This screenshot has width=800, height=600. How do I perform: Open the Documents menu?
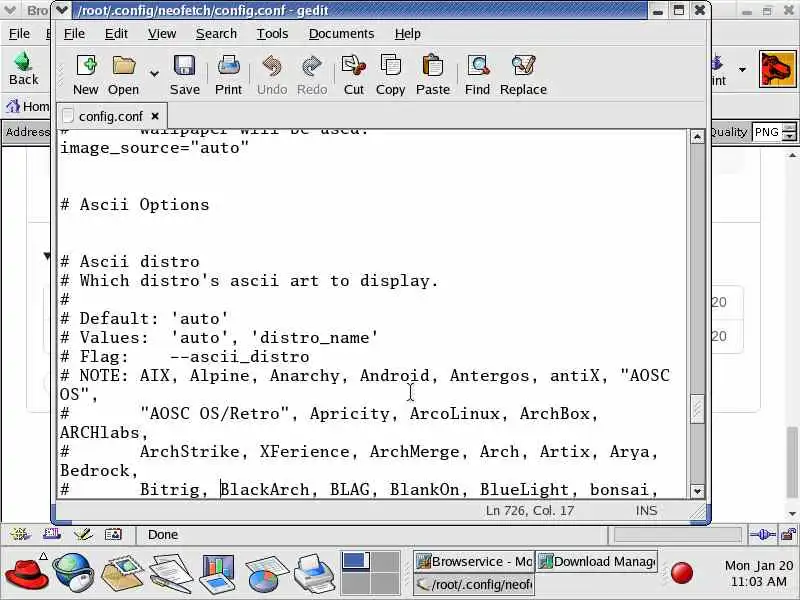tap(341, 34)
